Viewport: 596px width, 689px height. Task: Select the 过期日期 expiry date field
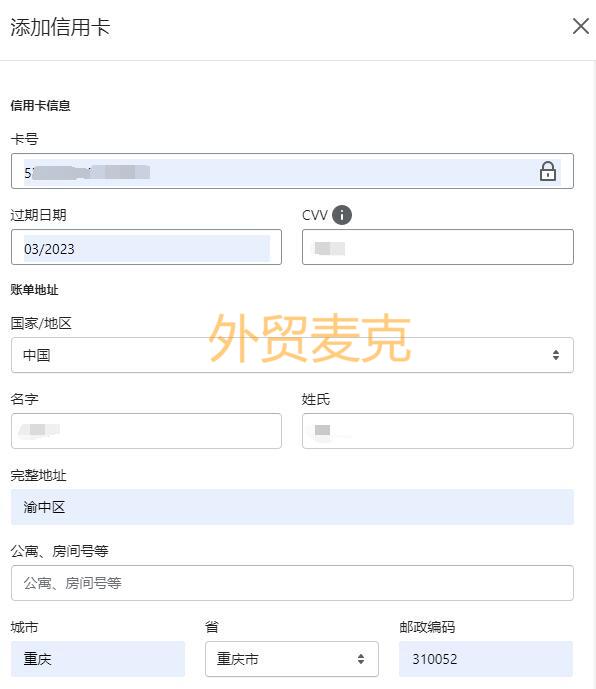point(146,247)
